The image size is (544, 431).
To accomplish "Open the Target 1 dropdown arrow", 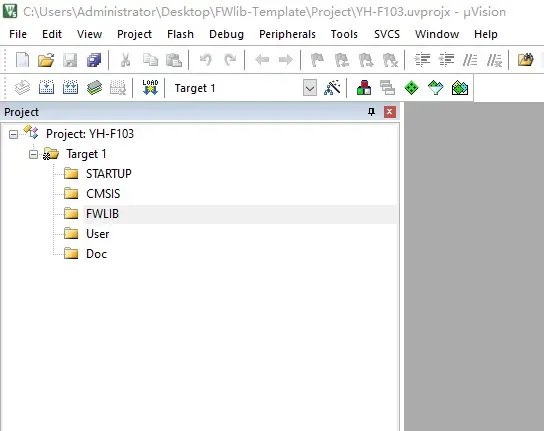I will [310, 88].
